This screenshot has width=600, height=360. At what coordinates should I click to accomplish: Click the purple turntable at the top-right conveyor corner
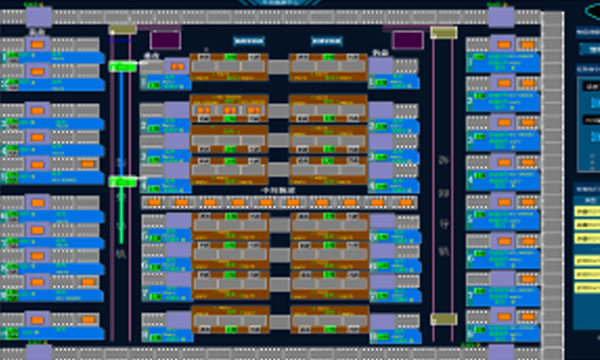tap(501, 17)
